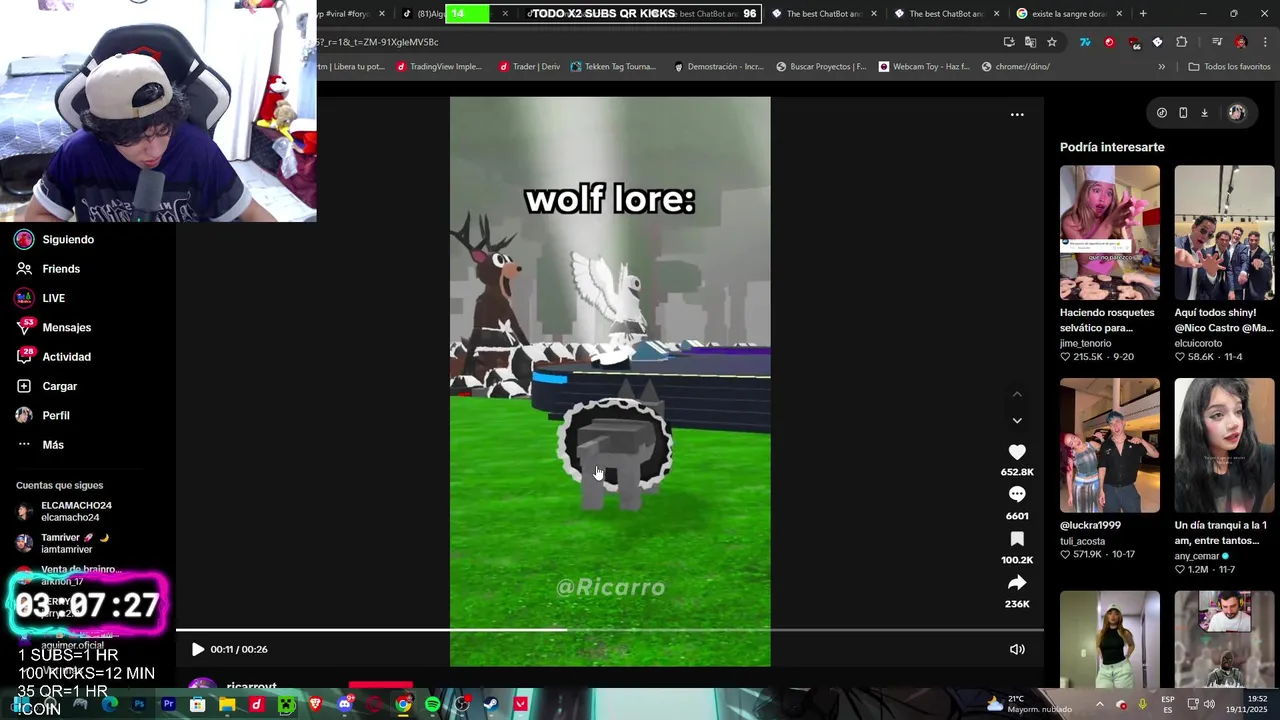Go to previous video with up chevron

(1017, 395)
